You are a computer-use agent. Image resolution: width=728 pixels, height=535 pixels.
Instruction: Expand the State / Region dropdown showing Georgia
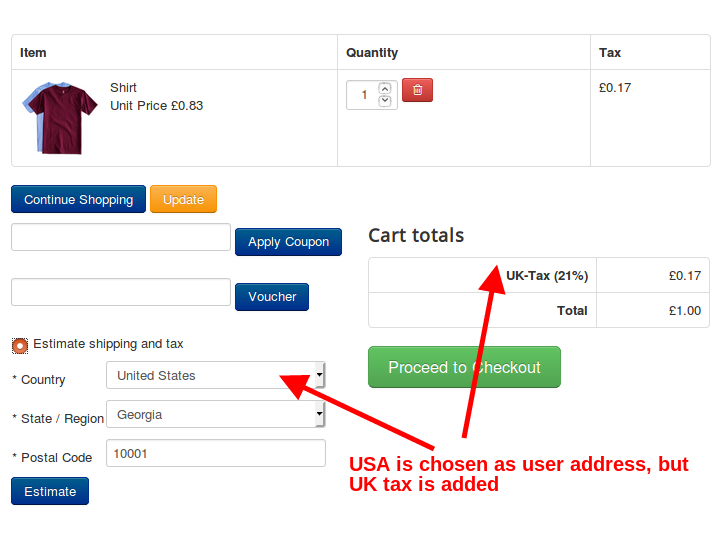(x=215, y=415)
